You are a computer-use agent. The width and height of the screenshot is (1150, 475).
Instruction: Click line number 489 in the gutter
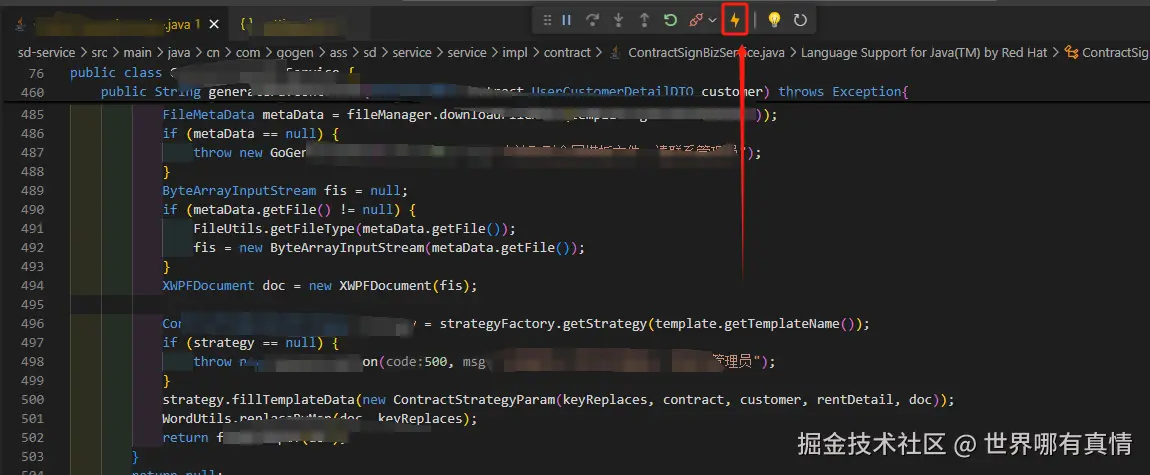[x=33, y=191]
